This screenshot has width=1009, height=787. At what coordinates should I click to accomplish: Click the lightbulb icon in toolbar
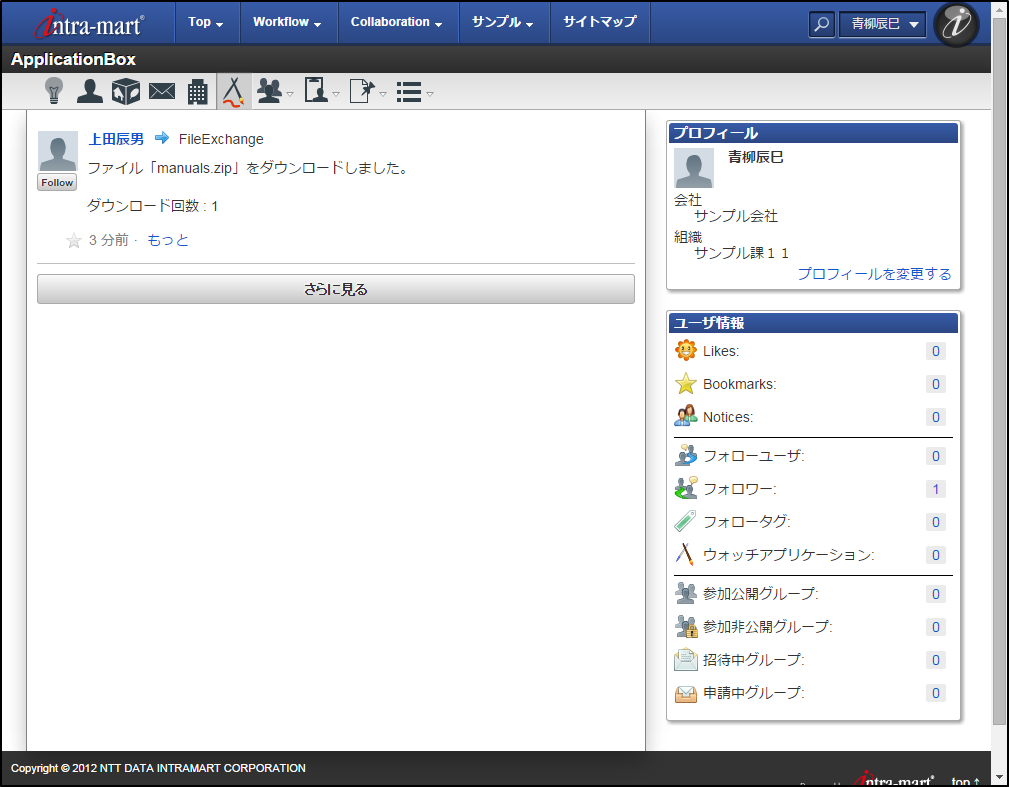tap(54, 91)
